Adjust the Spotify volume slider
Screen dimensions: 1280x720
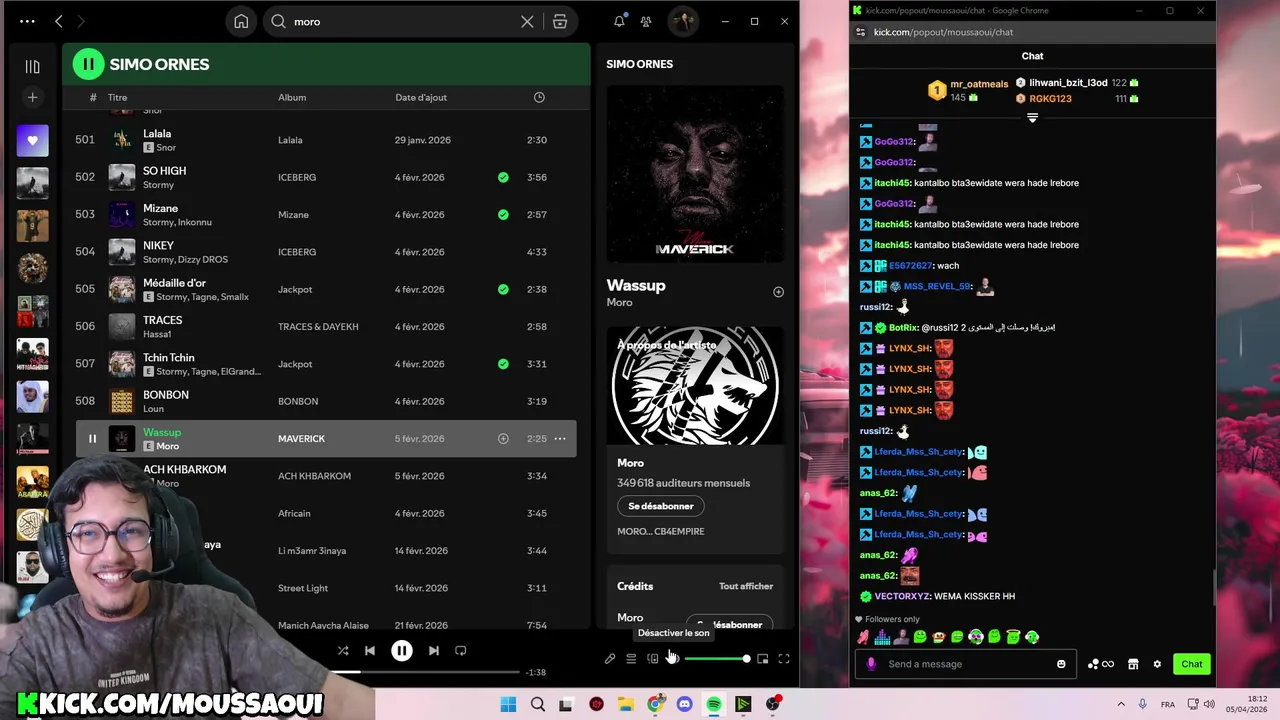coord(717,659)
